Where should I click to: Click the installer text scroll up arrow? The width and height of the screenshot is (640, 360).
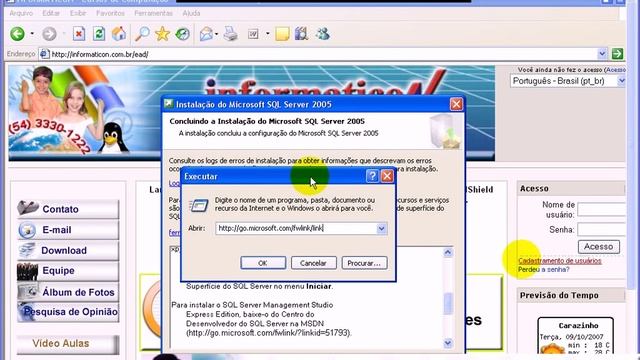coord(448,252)
